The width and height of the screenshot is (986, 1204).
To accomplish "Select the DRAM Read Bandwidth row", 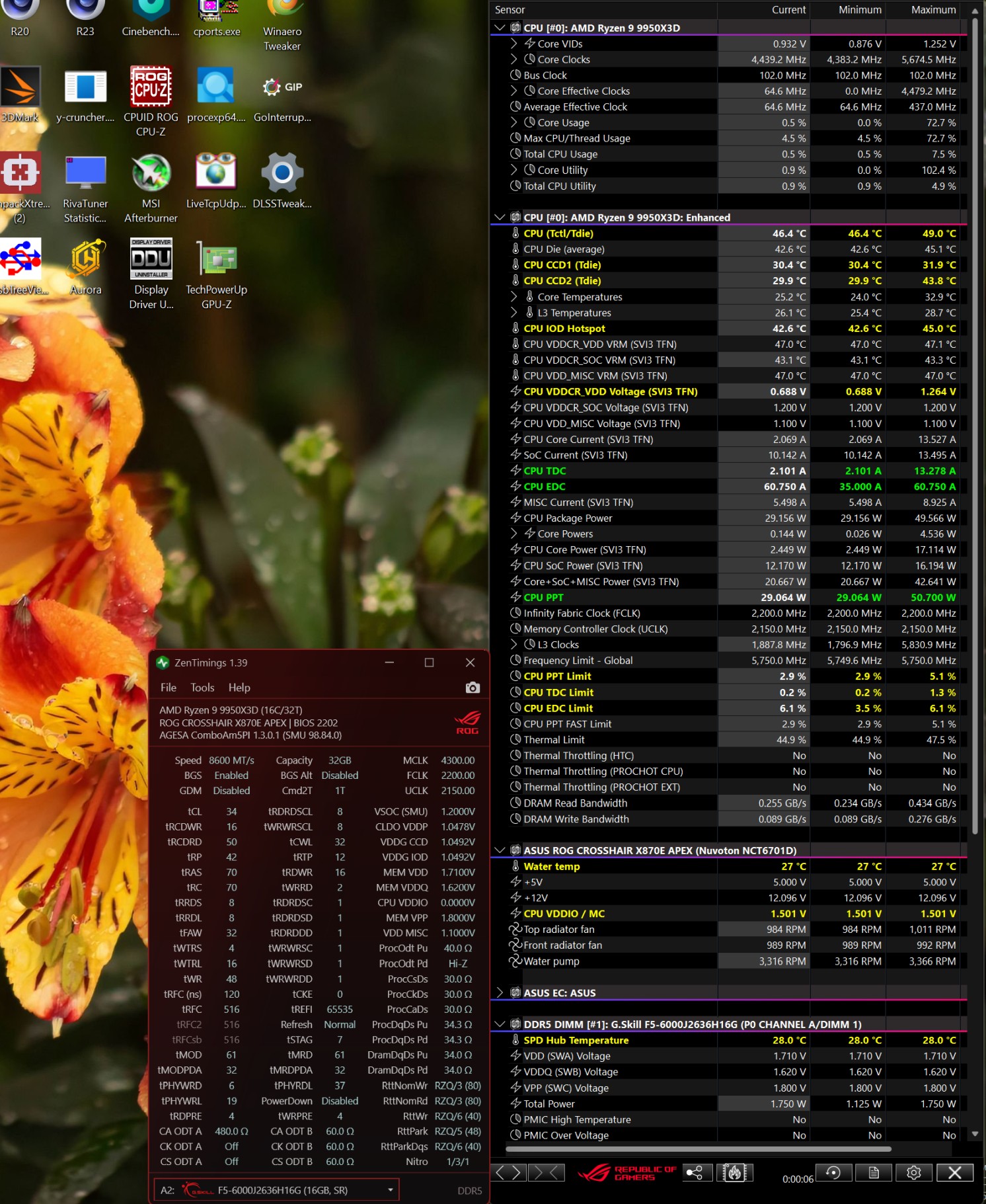I will [729, 803].
